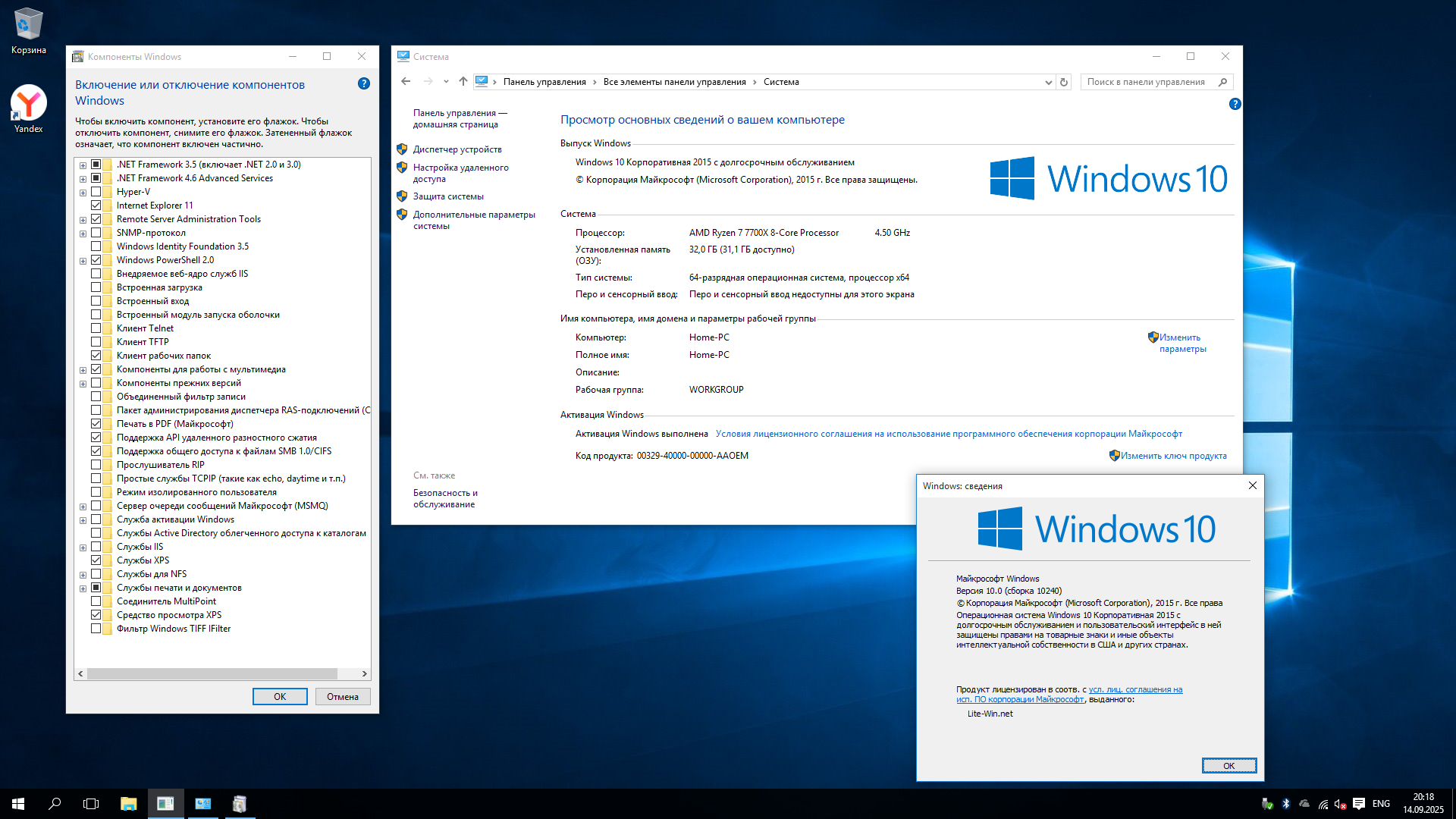Open Task View on the taskbar
This screenshot has width=1456, height=819.
pos(91,804)
